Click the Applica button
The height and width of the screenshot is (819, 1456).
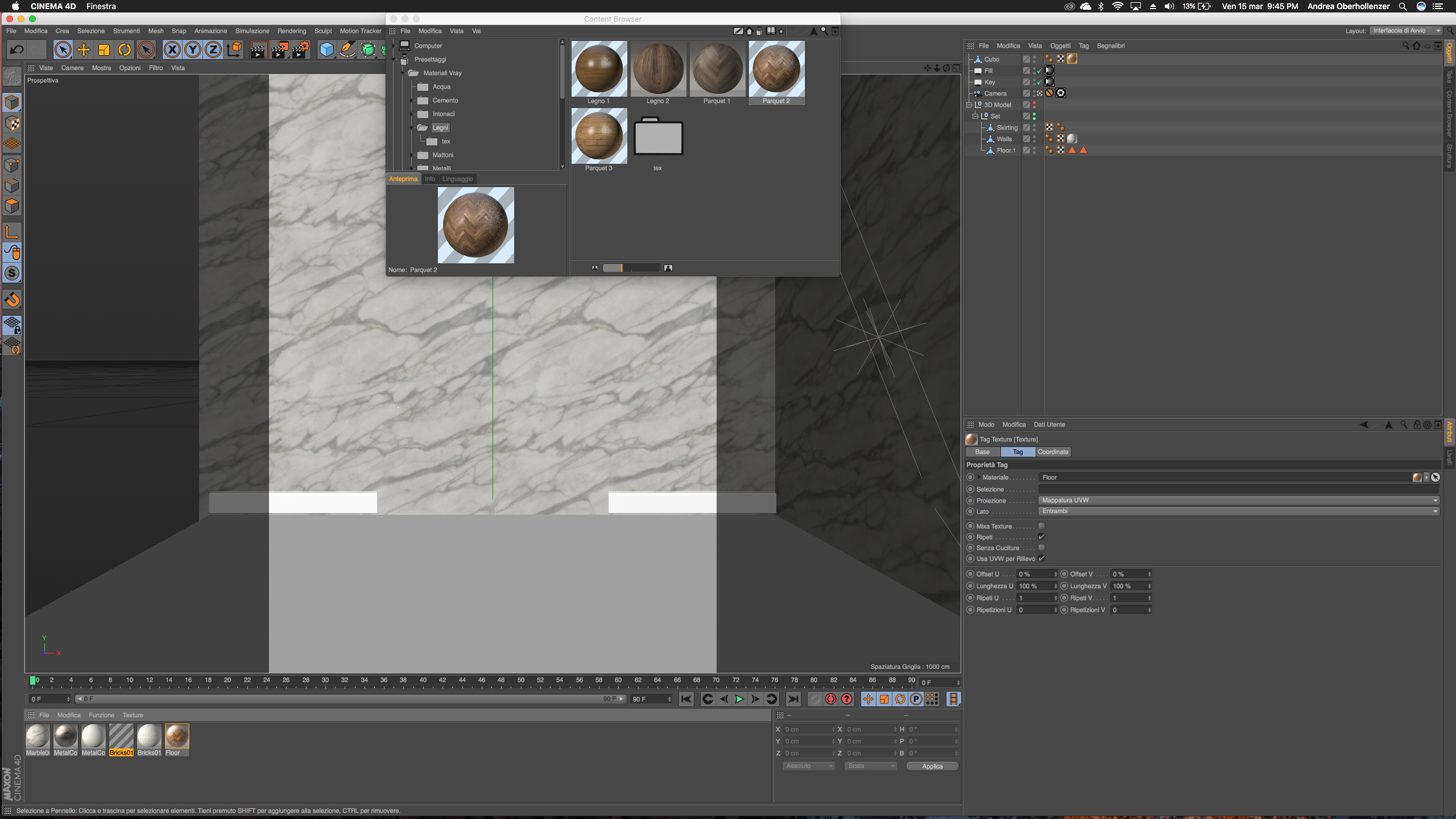tap(932, 766)
